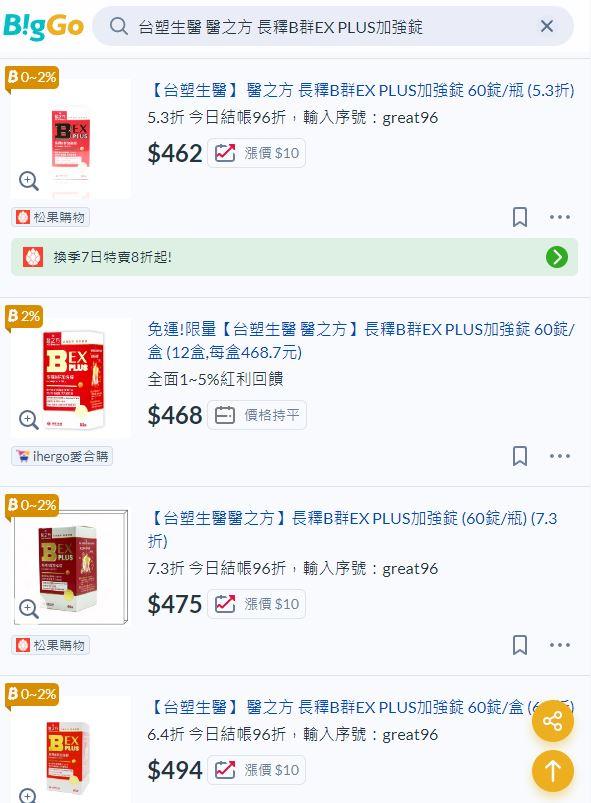Open the orange share button

tap(553, 721)
